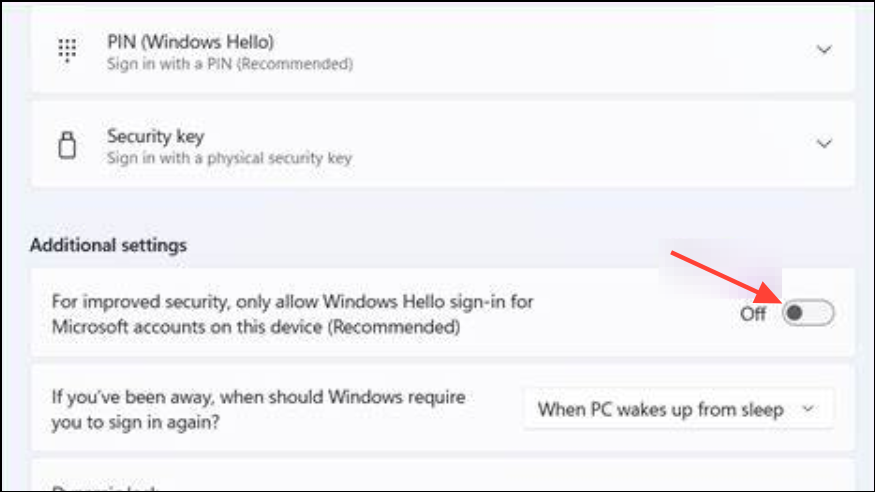The image size is (875, 492).
Task: Click the Off label beside the toggle
Action: tap(753, 314)
